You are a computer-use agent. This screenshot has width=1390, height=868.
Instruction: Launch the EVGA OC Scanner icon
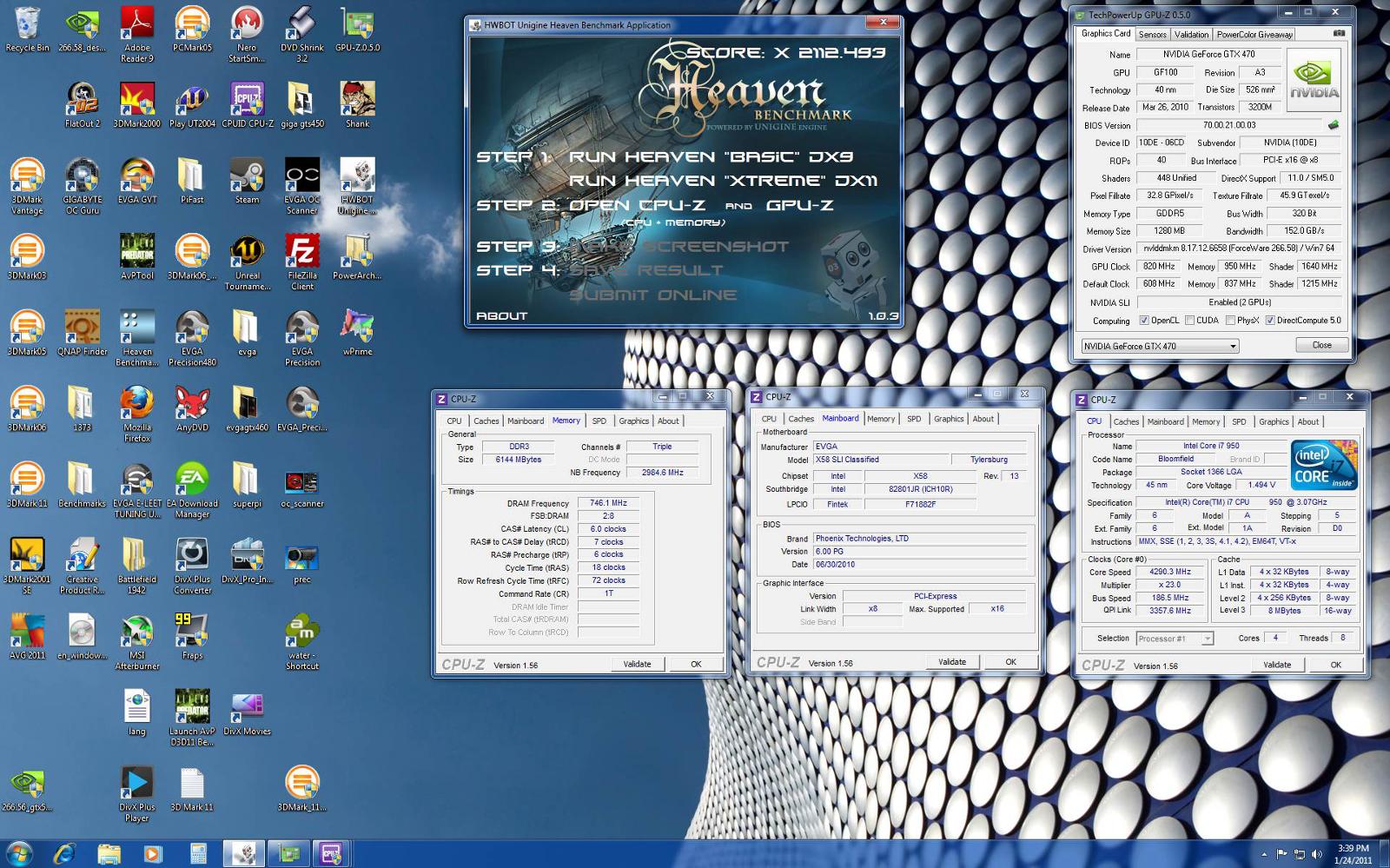click(x=302, y=187)
